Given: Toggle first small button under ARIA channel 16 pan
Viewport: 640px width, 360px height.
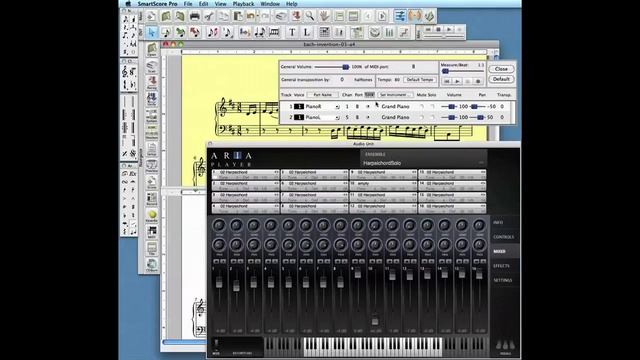Looking at the screenshot, I should point(476,261).
